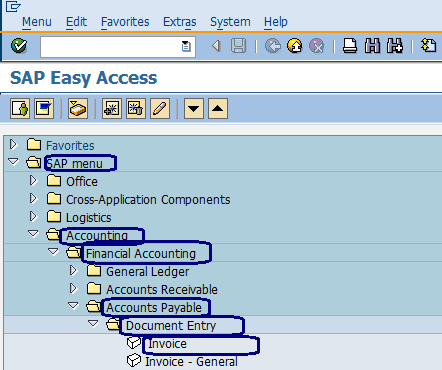The height and width of the screenshot is (370, 442).
Task: Click the Cancel red X icon
Action: coord(317,46)
